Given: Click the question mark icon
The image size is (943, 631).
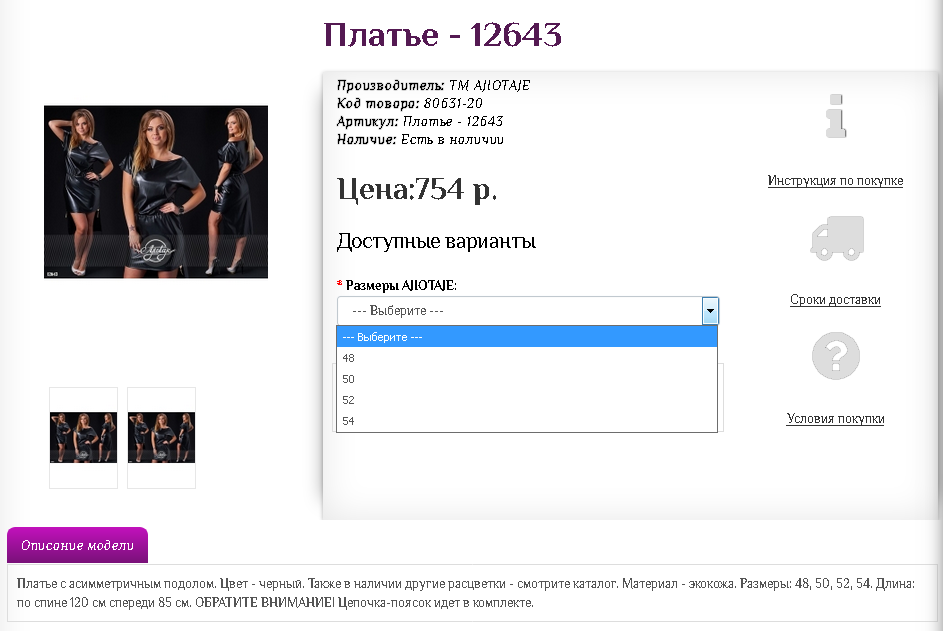Looking at the screenshot, I should click(x=835, y=356).
